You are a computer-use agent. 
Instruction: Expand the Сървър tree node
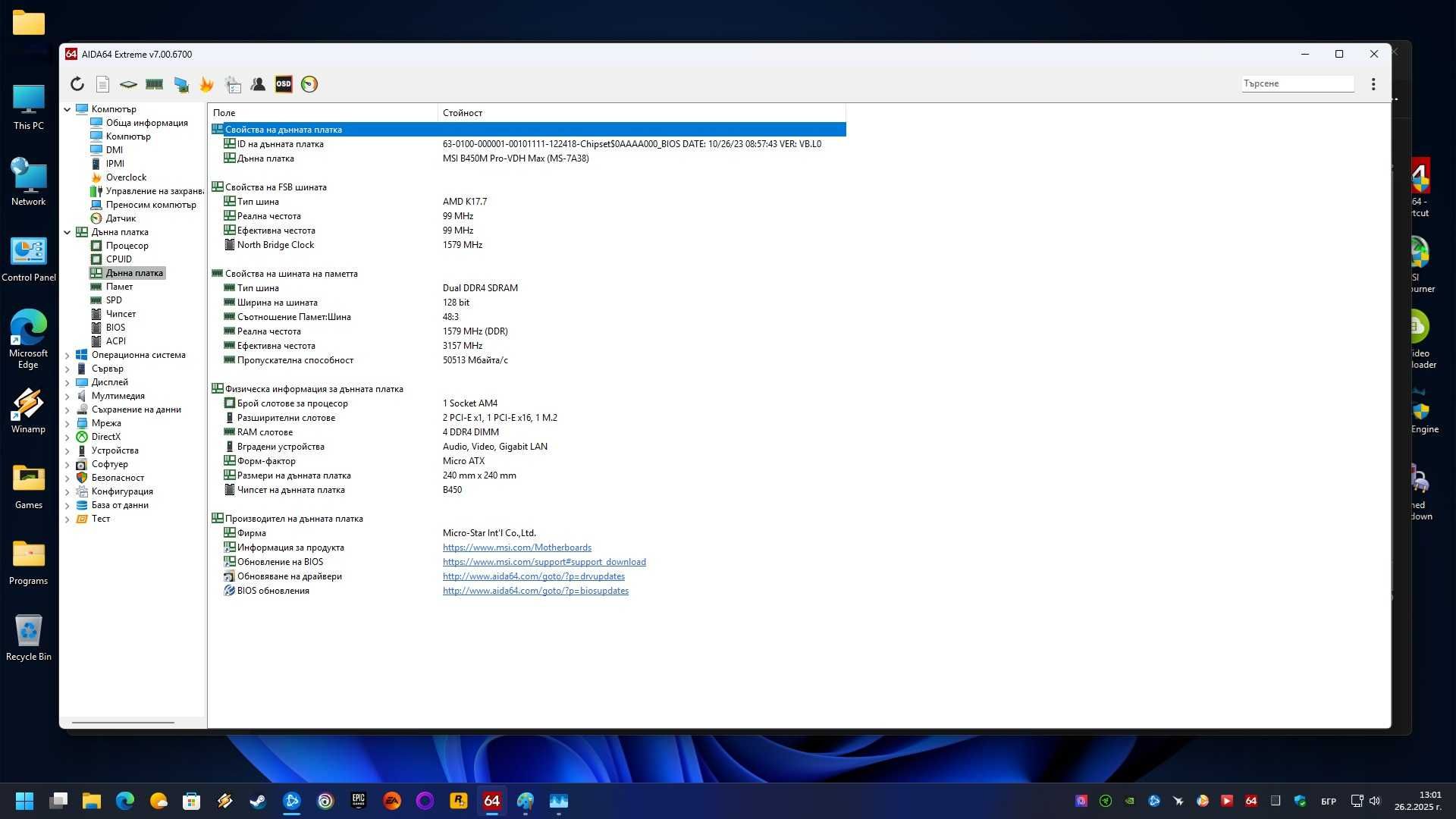click(67, 369)
